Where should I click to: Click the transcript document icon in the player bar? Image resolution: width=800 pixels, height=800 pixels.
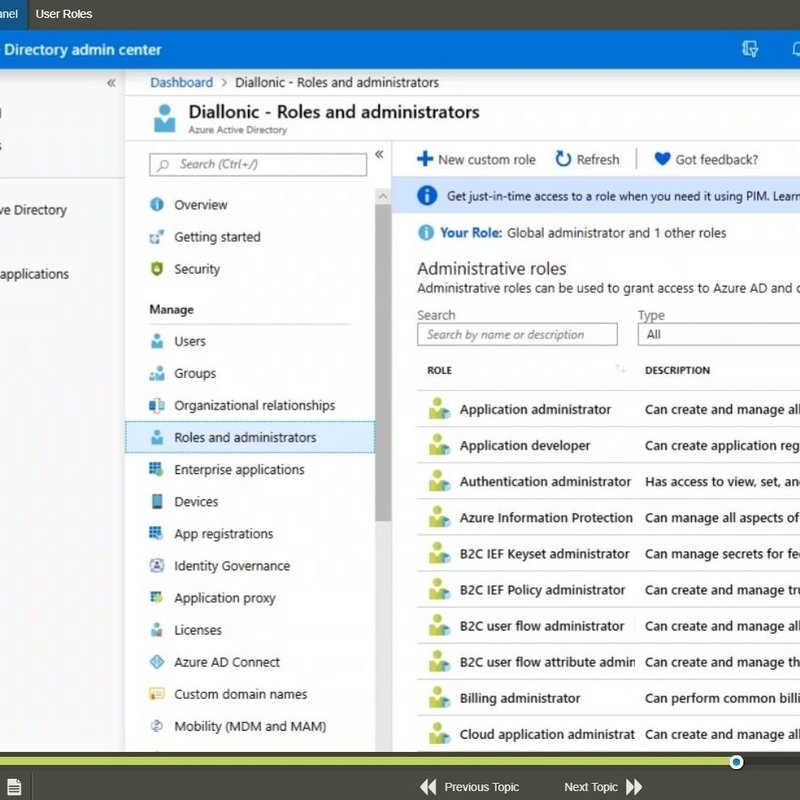tap(14, 787)
